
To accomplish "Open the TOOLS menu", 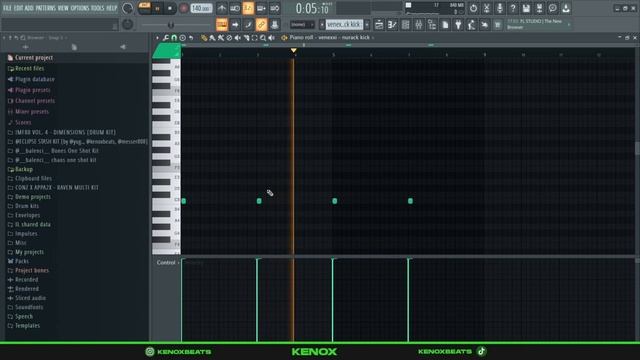I will pos(98,8).
